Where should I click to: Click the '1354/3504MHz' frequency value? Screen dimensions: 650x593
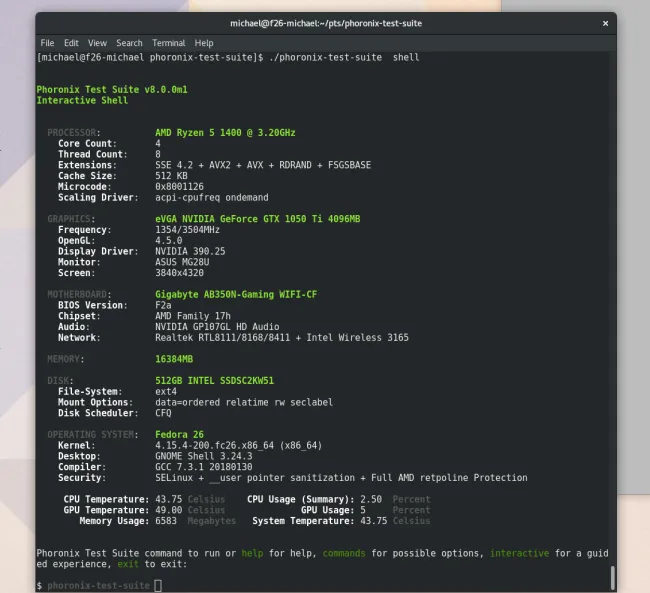[x=187, y=230]
